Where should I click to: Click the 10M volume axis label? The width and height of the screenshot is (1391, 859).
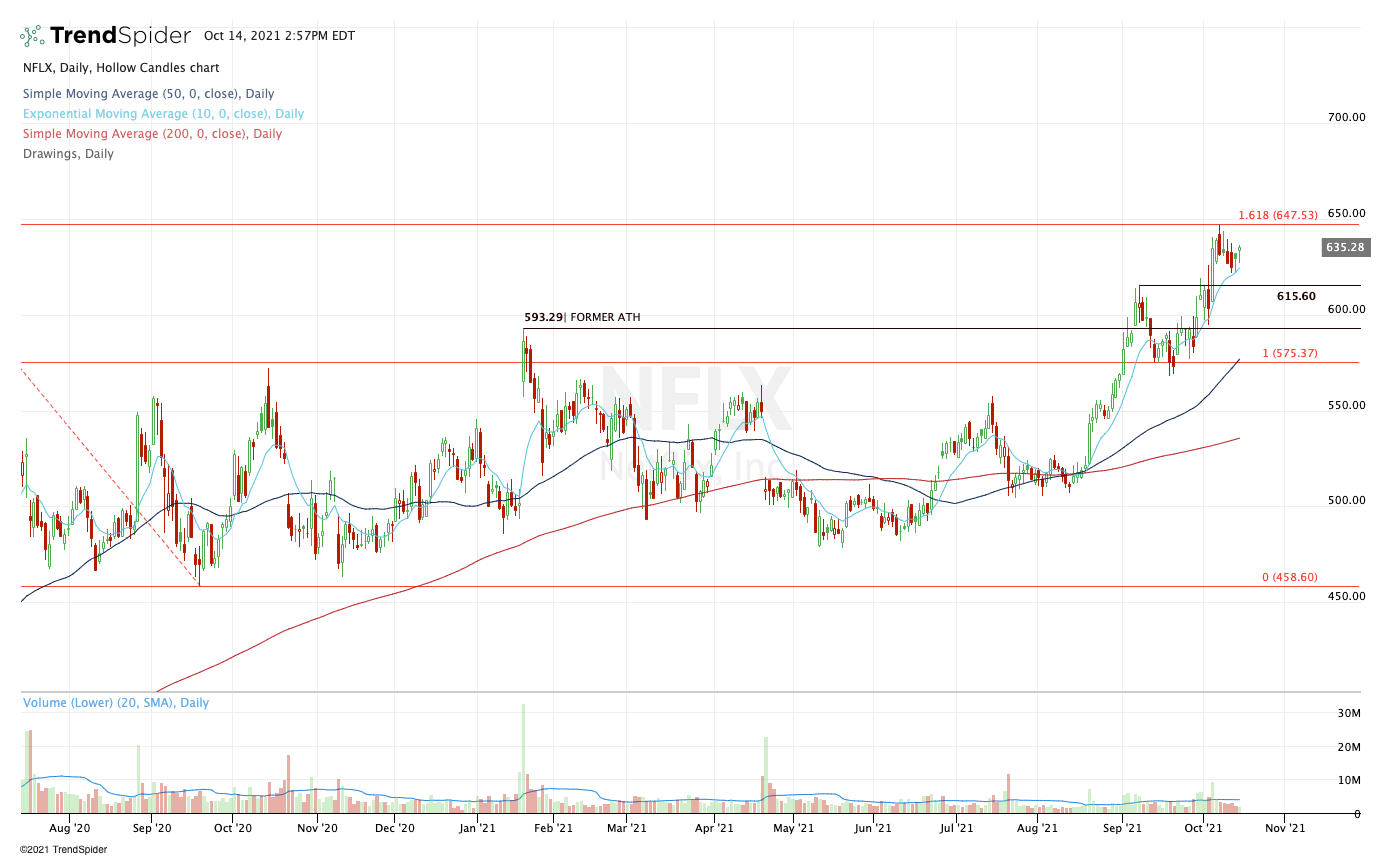pyautogui.click(x=1350, y=780)
